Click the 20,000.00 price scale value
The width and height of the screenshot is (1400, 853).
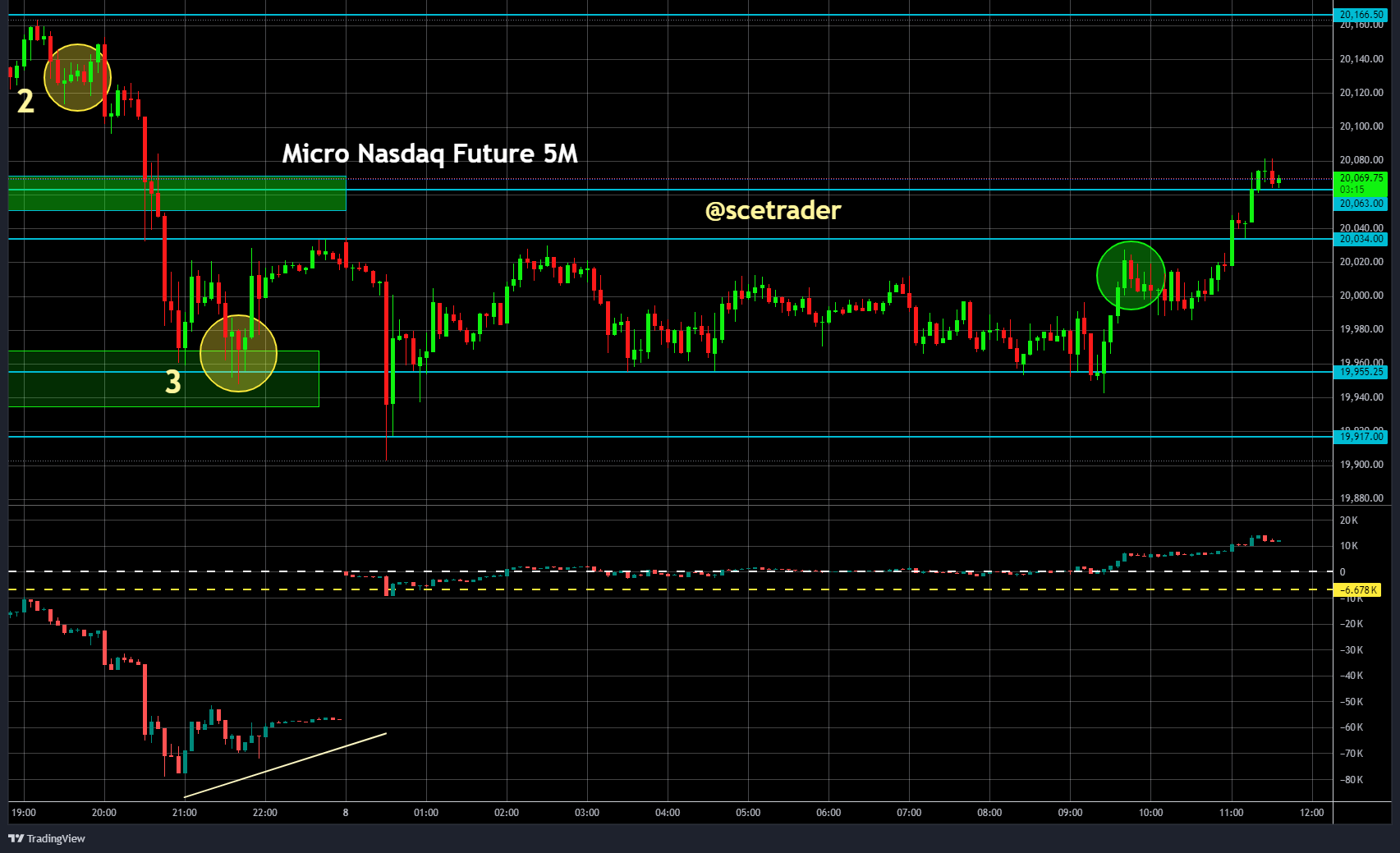pyautogui.click(x=1361, y=296)
